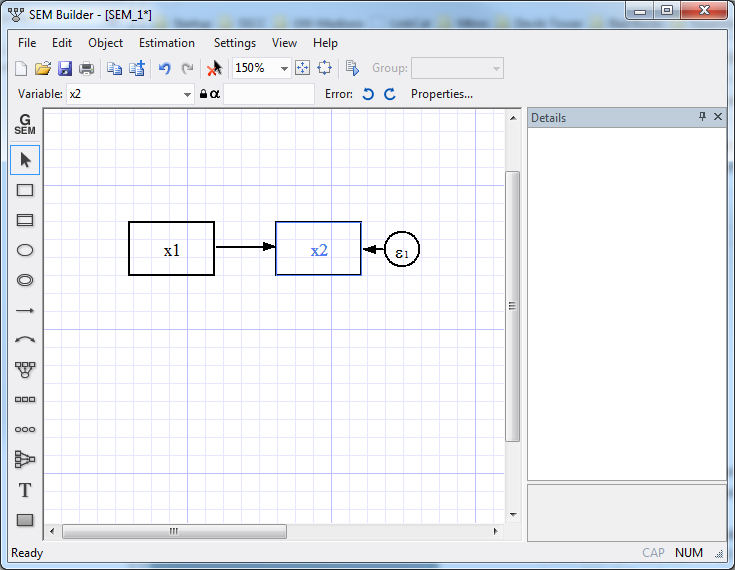
Task: Open the Object menu
Action: [105, 43]
